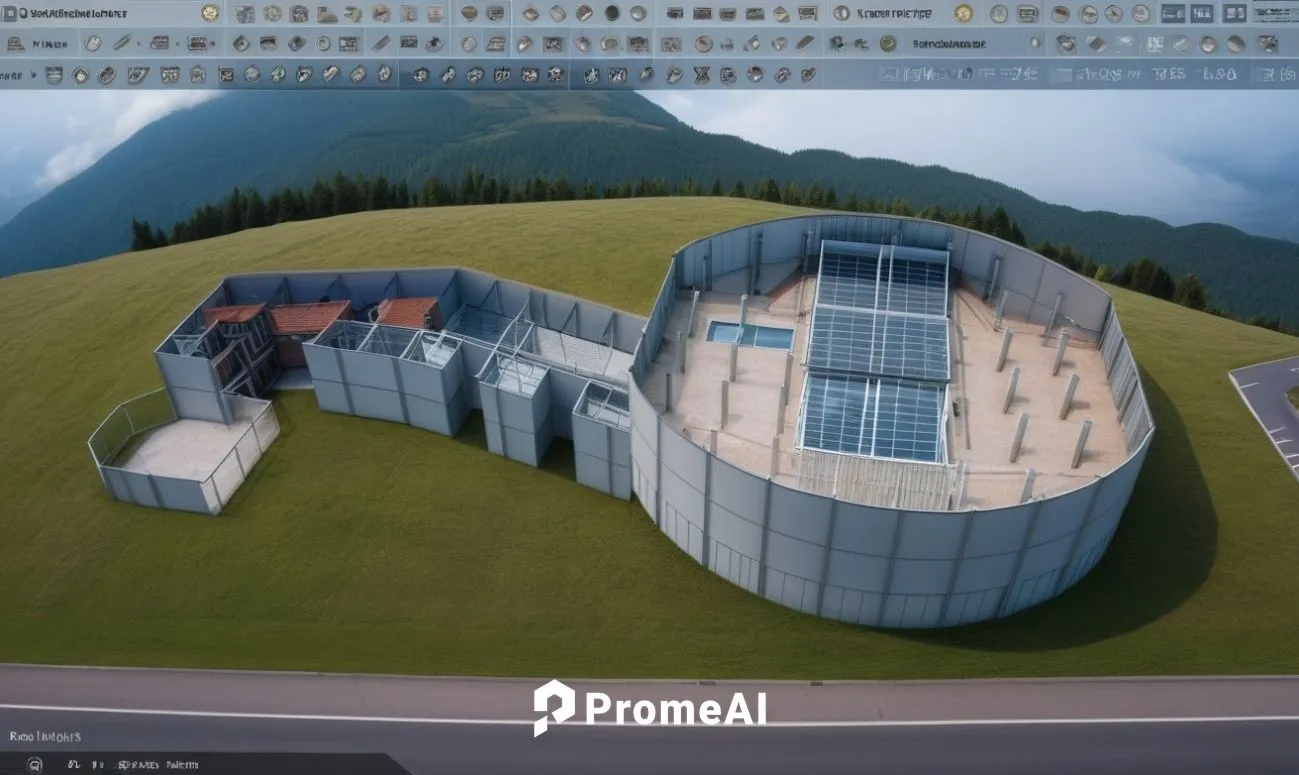Click the gold round icon directly left of the second-row text label
The height and width of the screenshot is (775, 1299).
(x=887, y=43)
